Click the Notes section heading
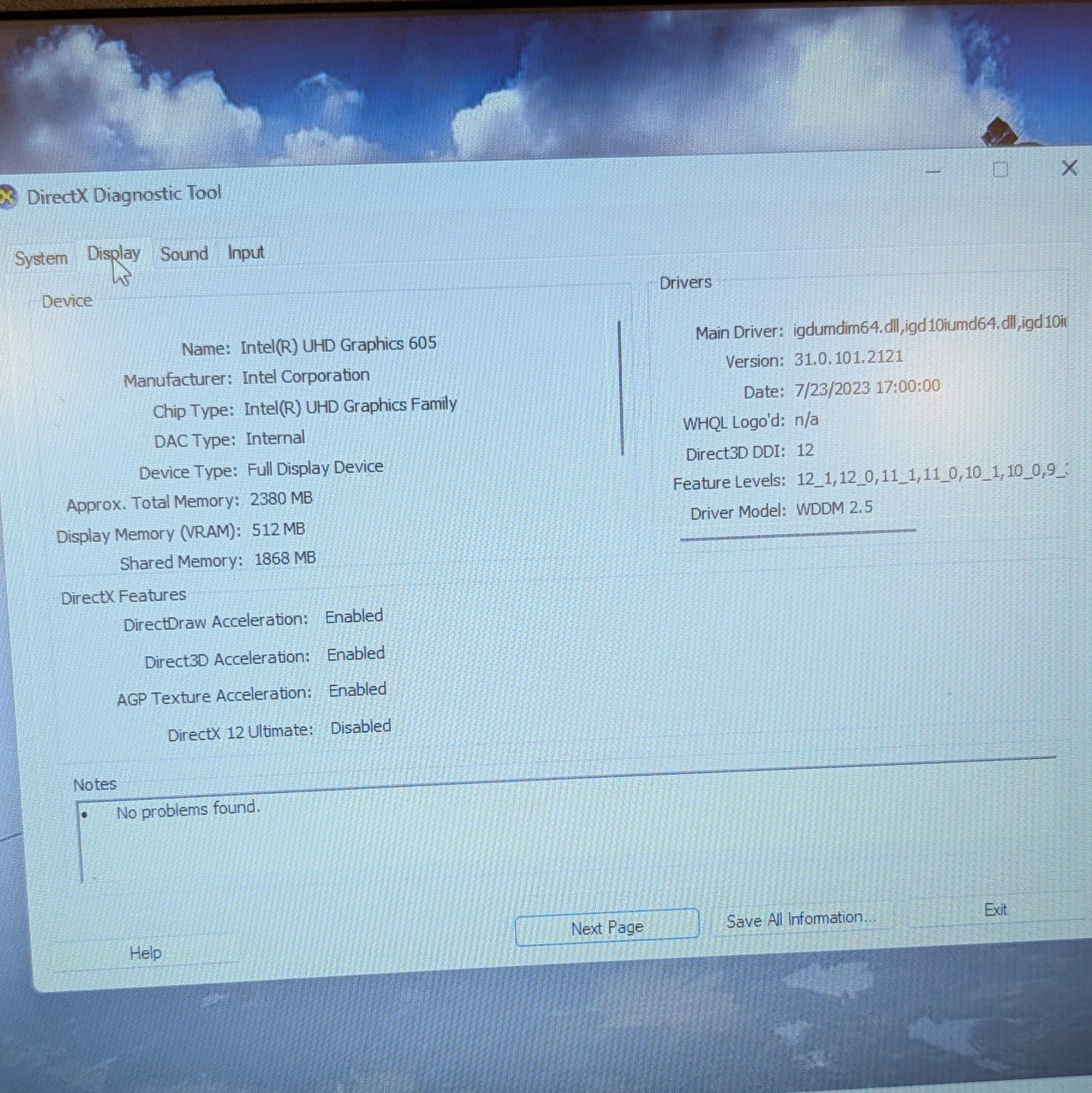Image resolution: width=1092 pixels, height=1093 pixels. [95, 784]
